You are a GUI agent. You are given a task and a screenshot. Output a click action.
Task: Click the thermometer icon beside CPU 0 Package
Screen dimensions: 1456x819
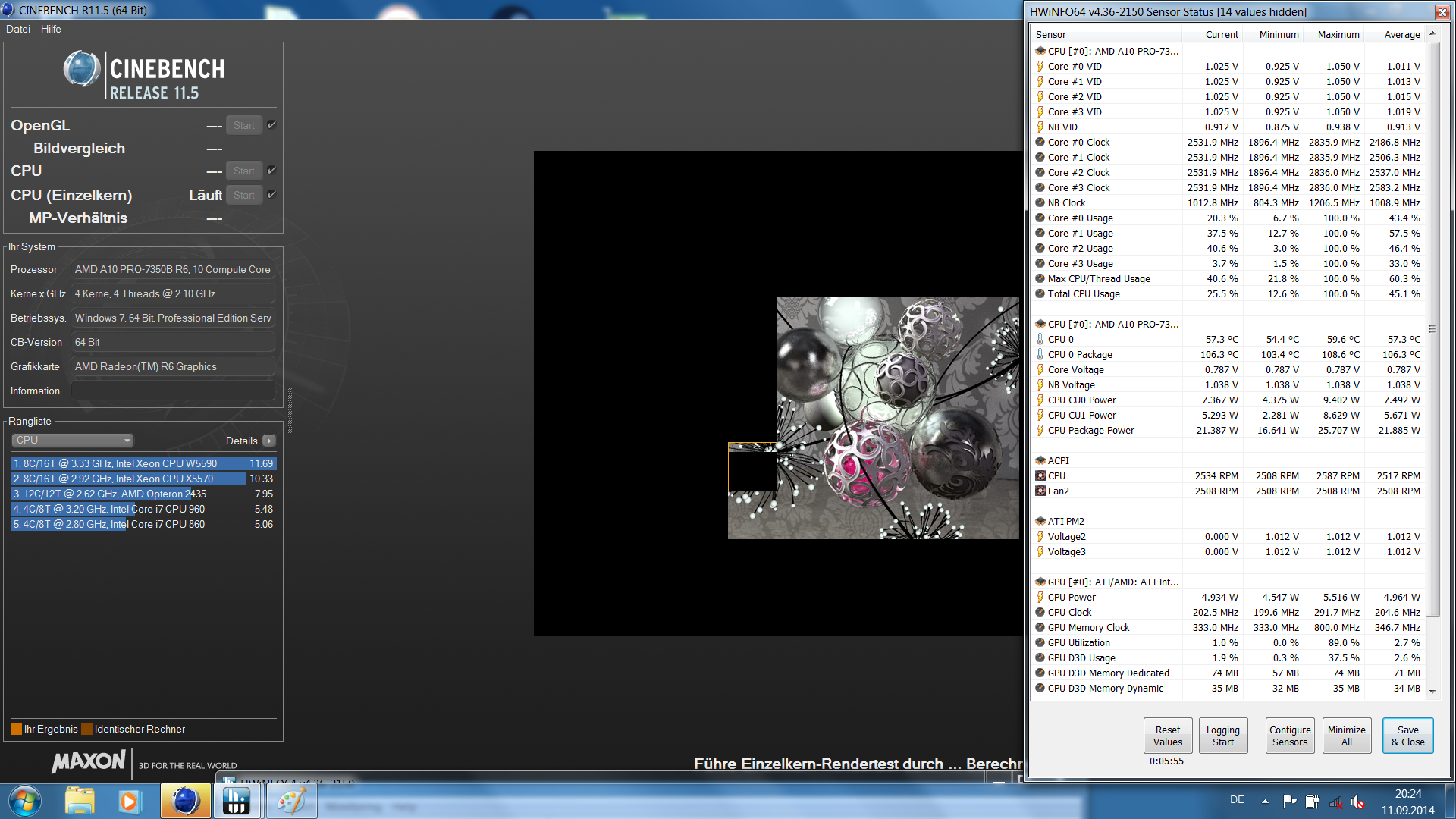point(1040,355)
